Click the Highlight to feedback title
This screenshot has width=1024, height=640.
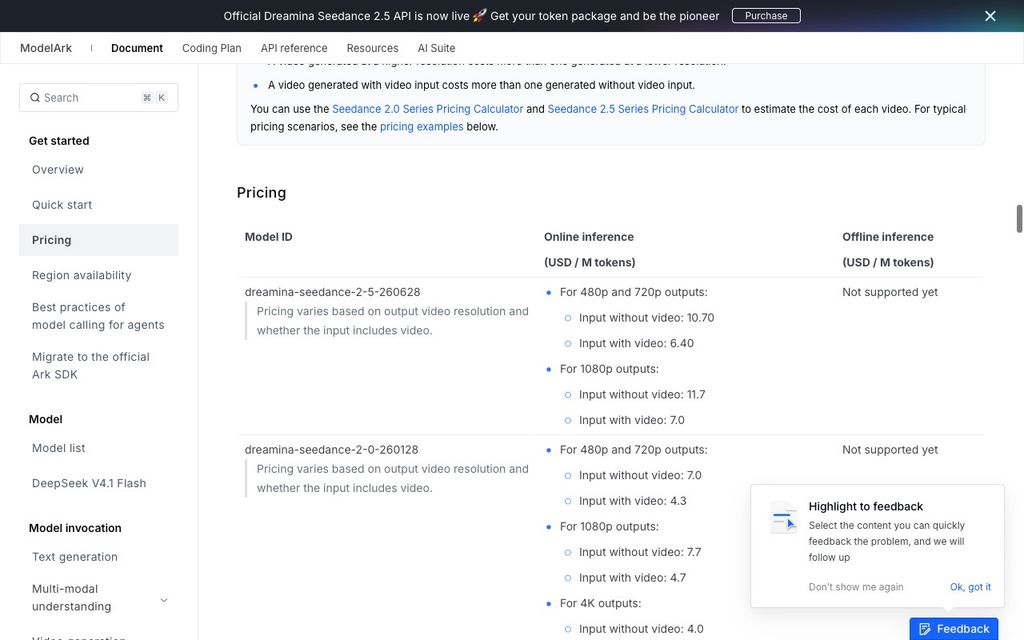pyautogui.click(x=865, y=506)
